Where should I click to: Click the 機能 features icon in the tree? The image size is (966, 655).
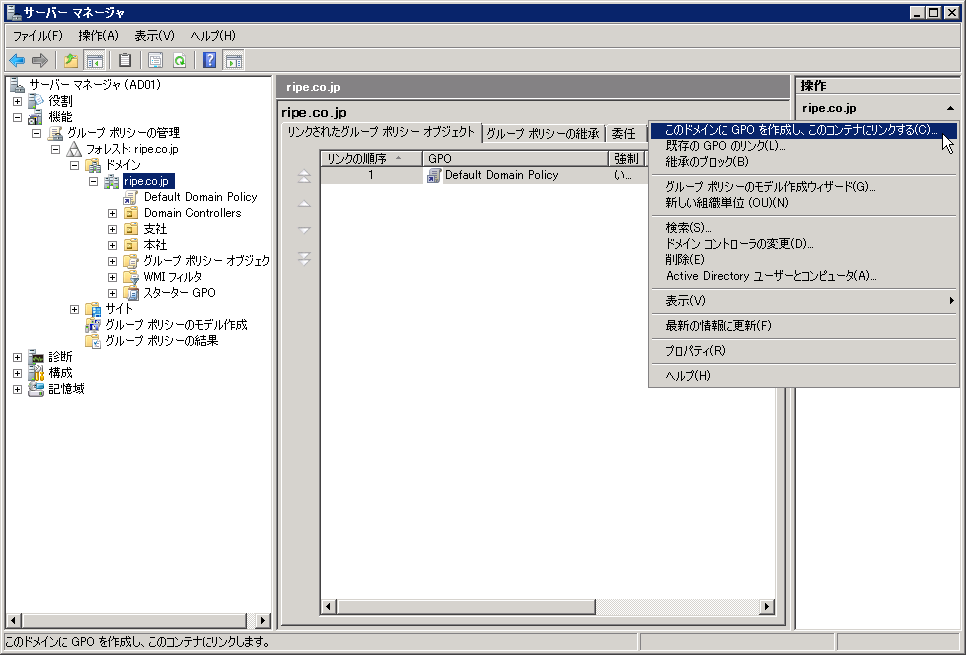point(36,116)
